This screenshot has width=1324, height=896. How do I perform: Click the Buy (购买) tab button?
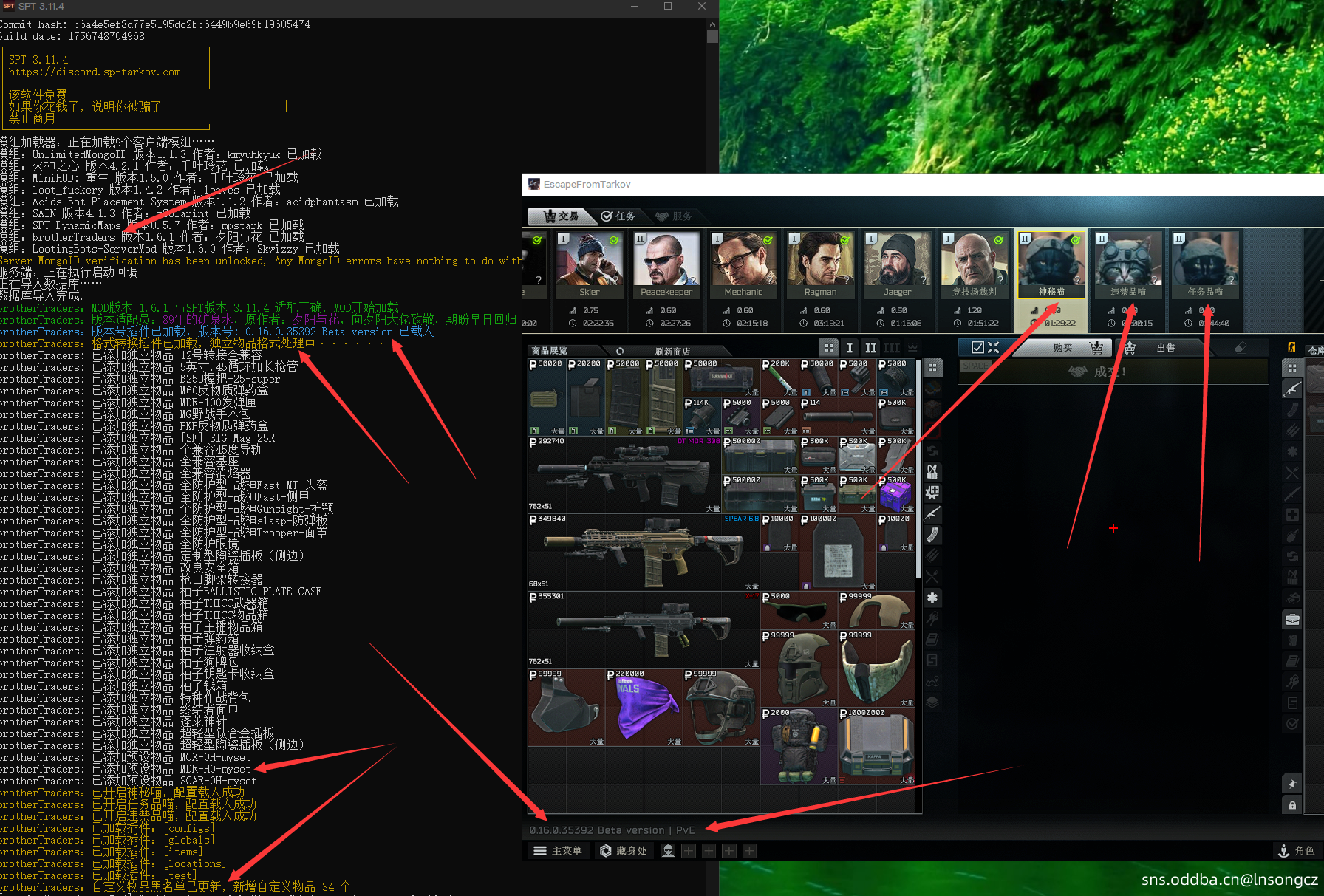1062,348
